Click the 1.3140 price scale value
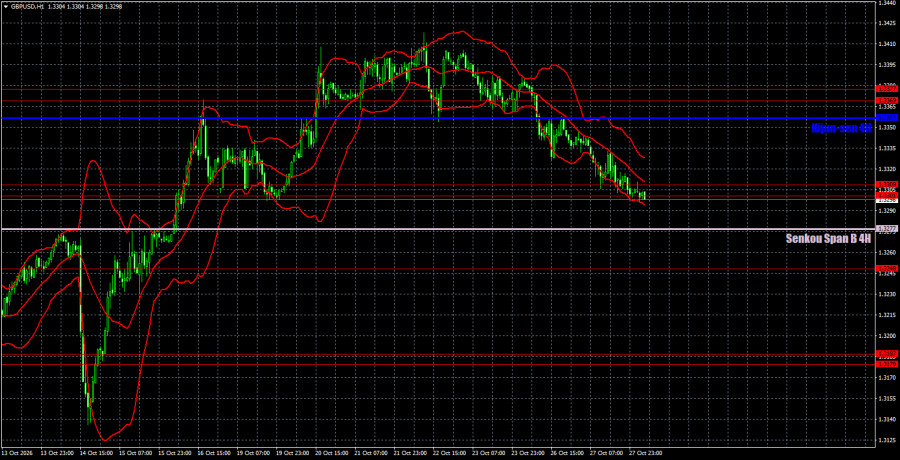 [887, 419]
